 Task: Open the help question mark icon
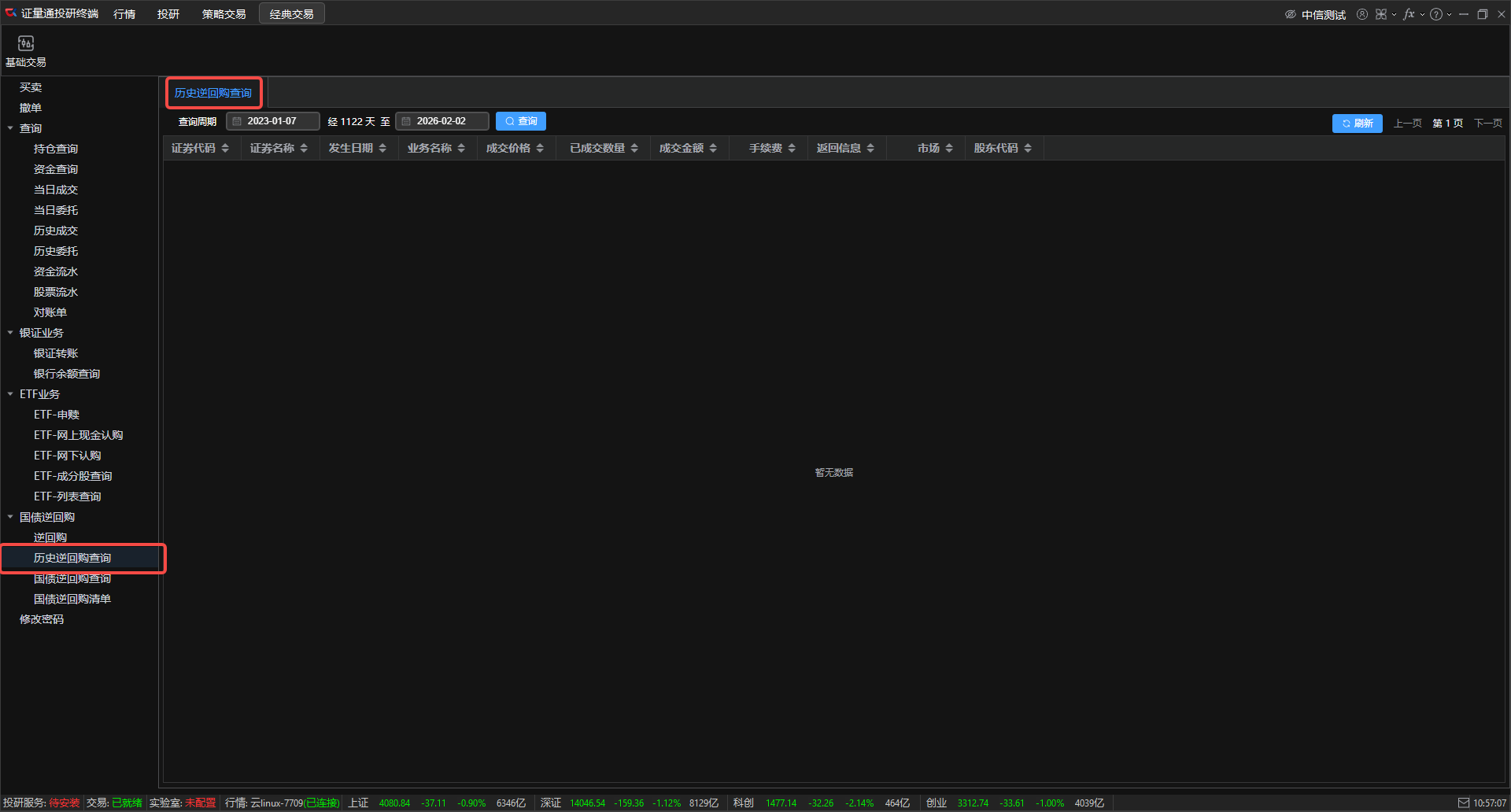coord(1436,14)
